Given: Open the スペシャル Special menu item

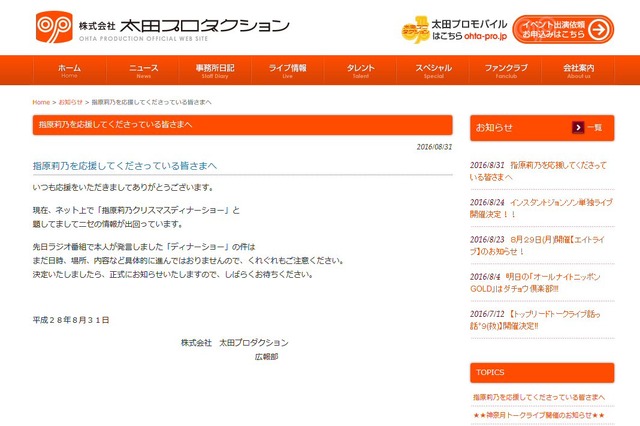Looking at the screenshot, I should pyautogui.click(x=433, y=70).
